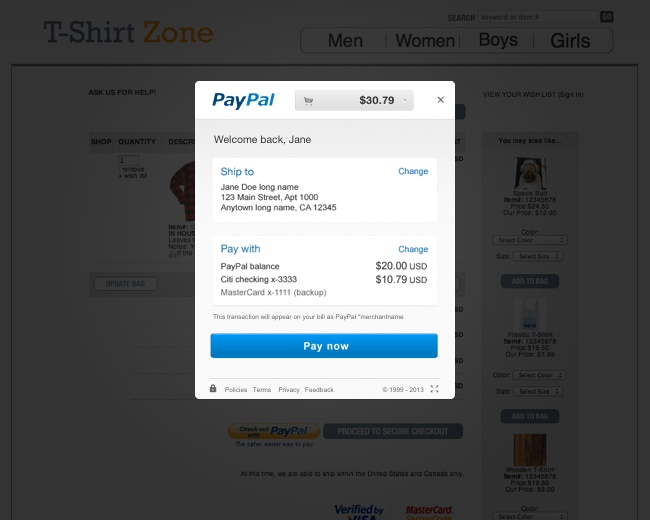Open Select Size dropdown under Space Suit
The image size is (650, 520).
click(538, 257)
